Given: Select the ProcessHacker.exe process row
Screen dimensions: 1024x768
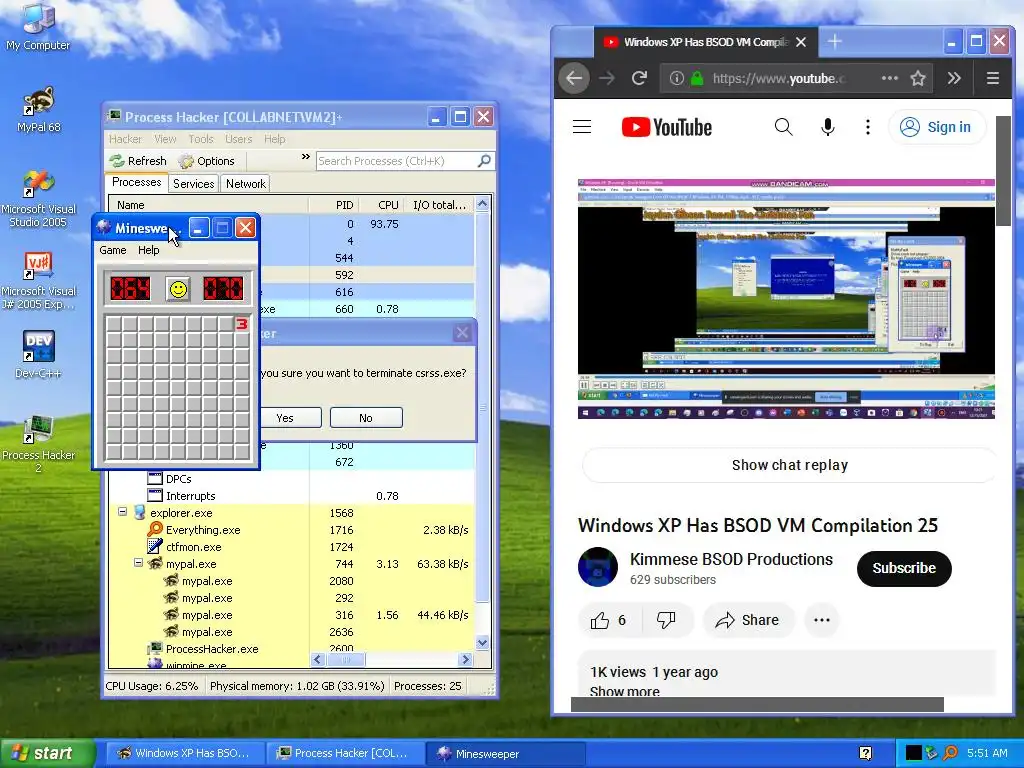Looking at the screenshot, I should click(291, 648).
